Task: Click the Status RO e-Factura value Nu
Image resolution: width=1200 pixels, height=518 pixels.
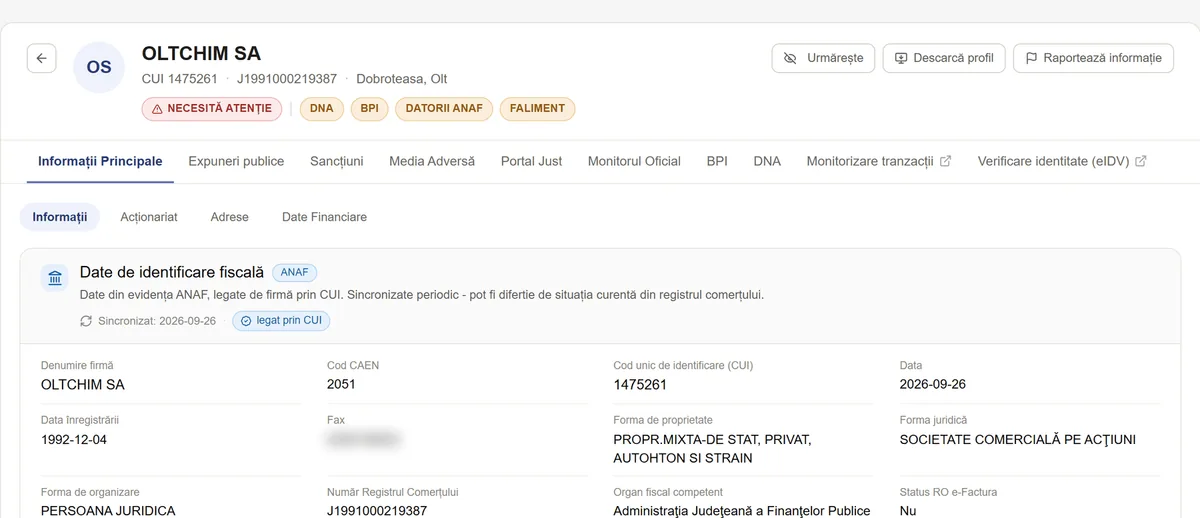Action: (908, 510)
